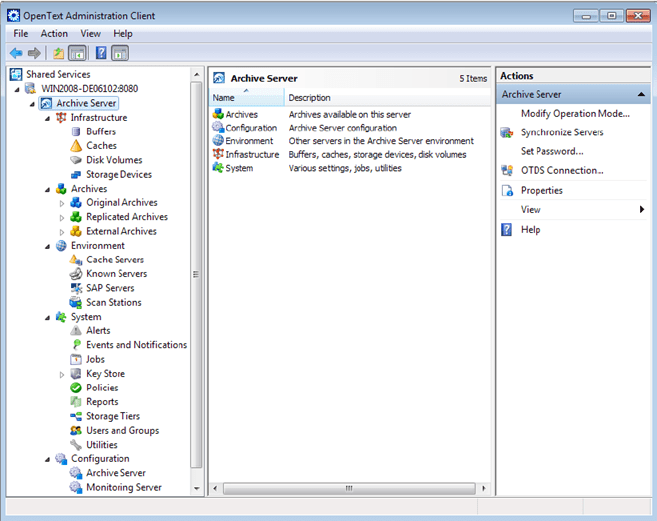
Task: Click Synchronize Servers action text
Action: pyautogui.click(x=562, y=132)
